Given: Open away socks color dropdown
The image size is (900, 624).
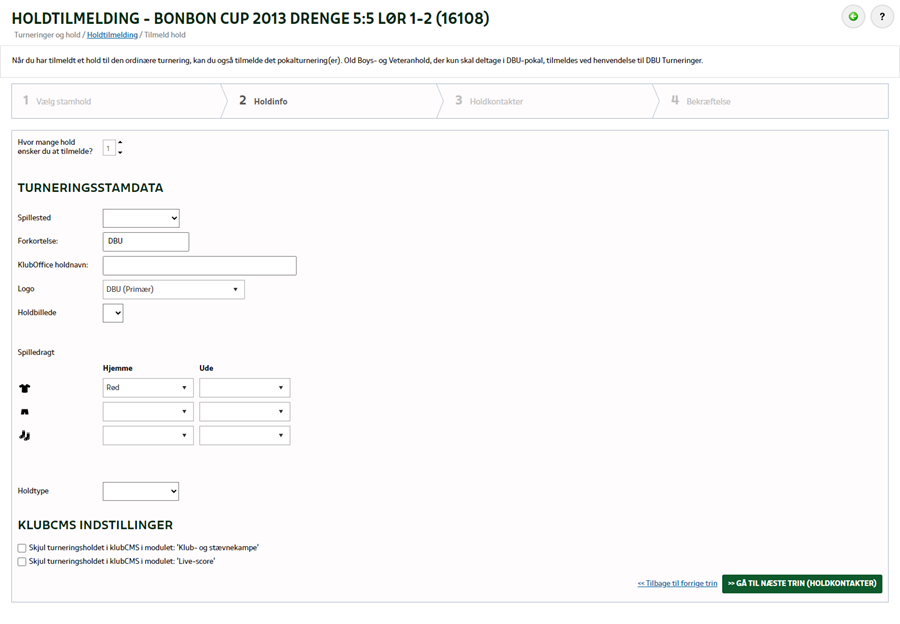Looking at the screenshot, I should [x=245, y=436].
